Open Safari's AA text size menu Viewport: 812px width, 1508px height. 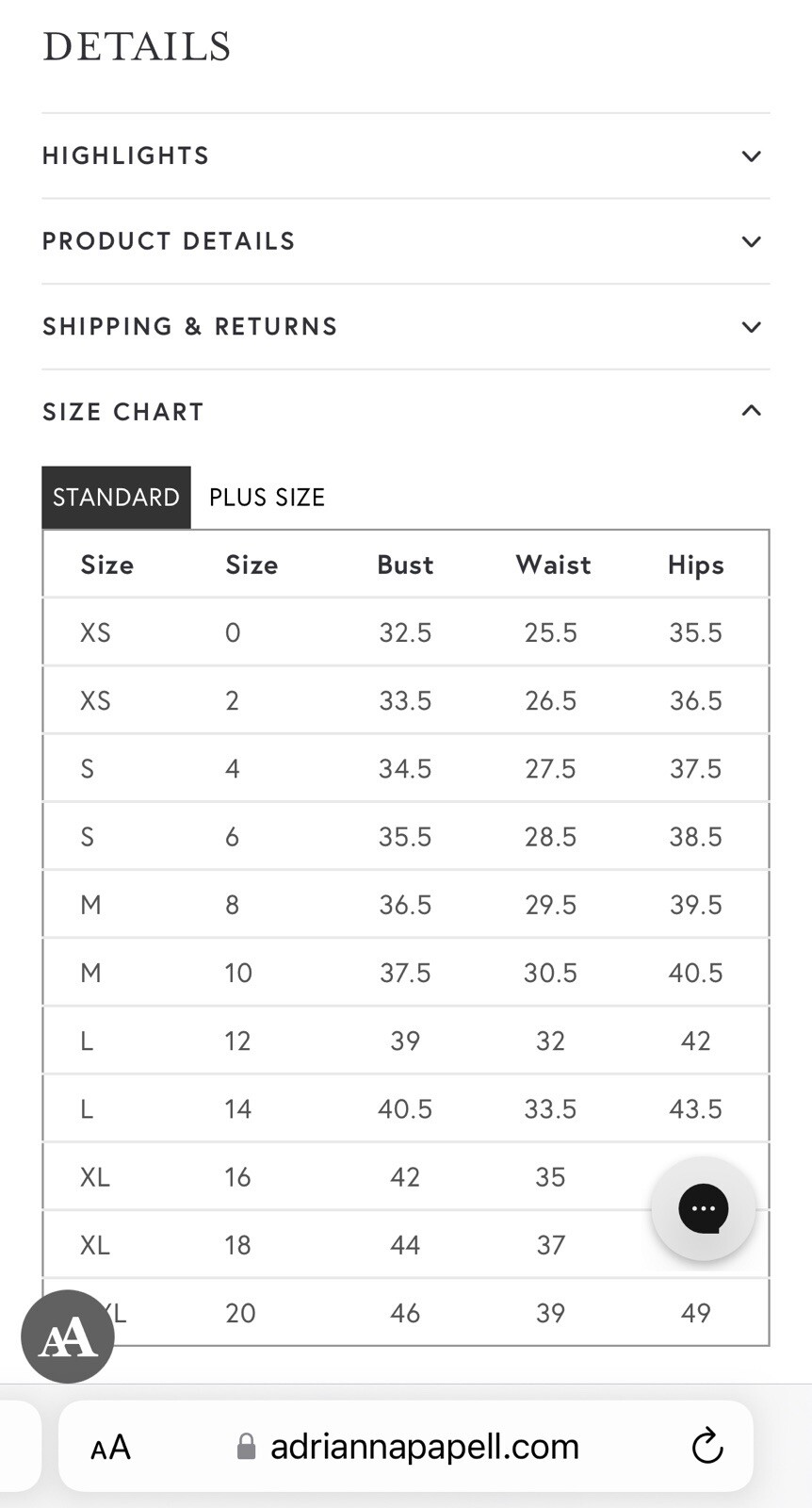click(x=110, y=1447)
